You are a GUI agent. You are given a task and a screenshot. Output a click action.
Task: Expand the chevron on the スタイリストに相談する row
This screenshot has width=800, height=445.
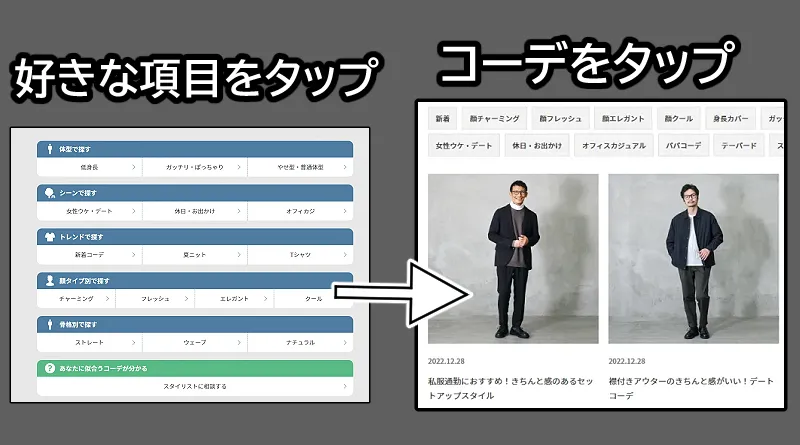coord(345,386)
